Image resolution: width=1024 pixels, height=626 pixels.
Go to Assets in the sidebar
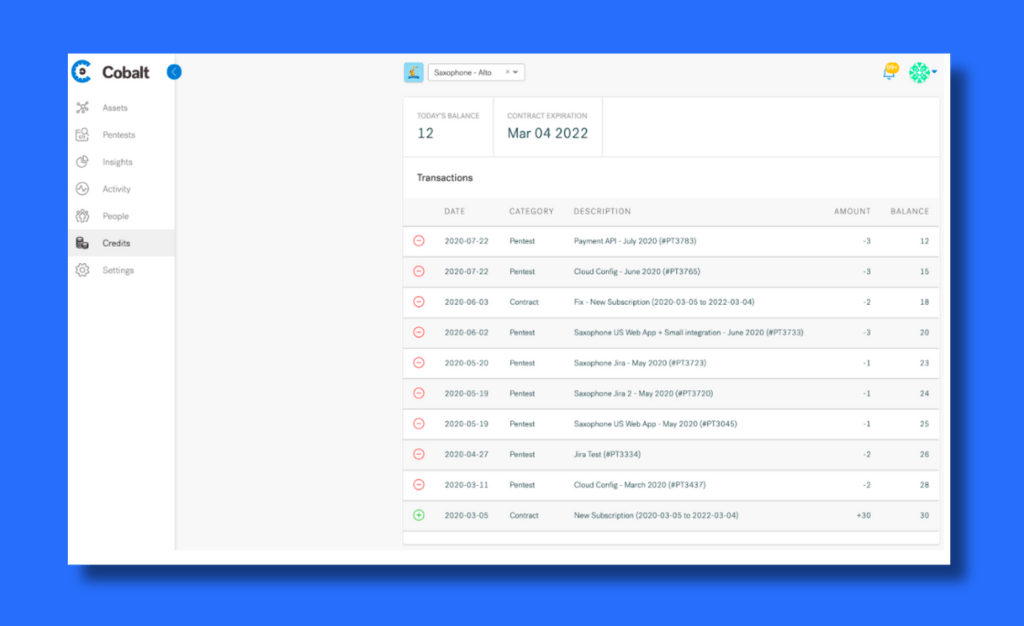point(115,108)
